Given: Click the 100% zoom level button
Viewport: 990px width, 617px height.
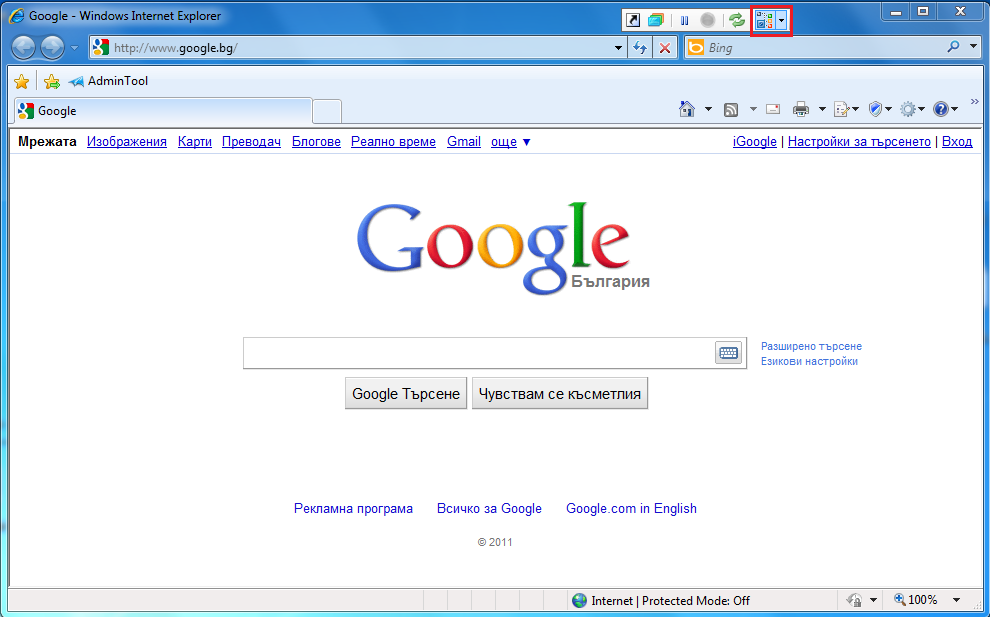Looking at the screenshot, I should pyautogui.click(x=915, y=600).
